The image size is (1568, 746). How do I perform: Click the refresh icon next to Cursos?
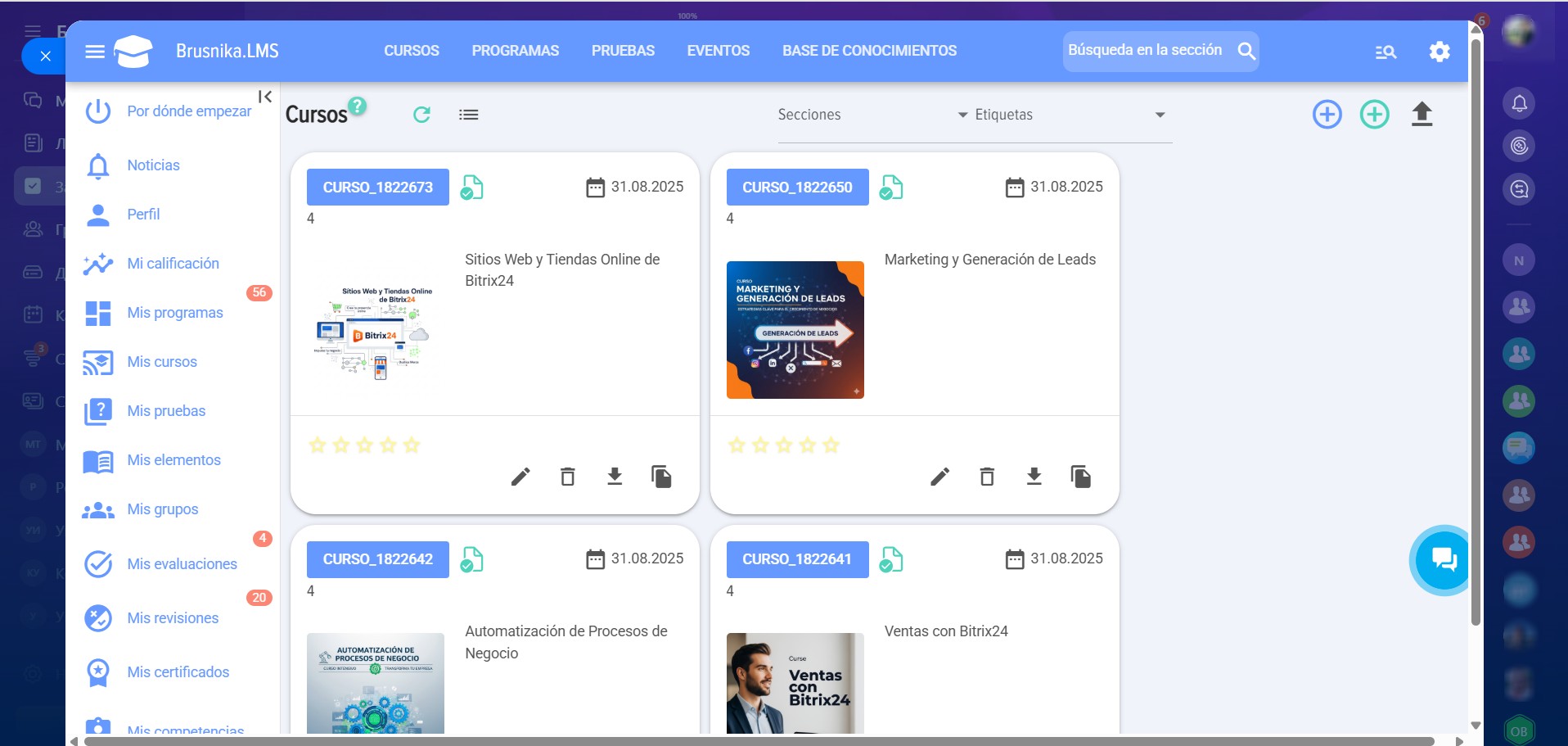pos(421,115)
